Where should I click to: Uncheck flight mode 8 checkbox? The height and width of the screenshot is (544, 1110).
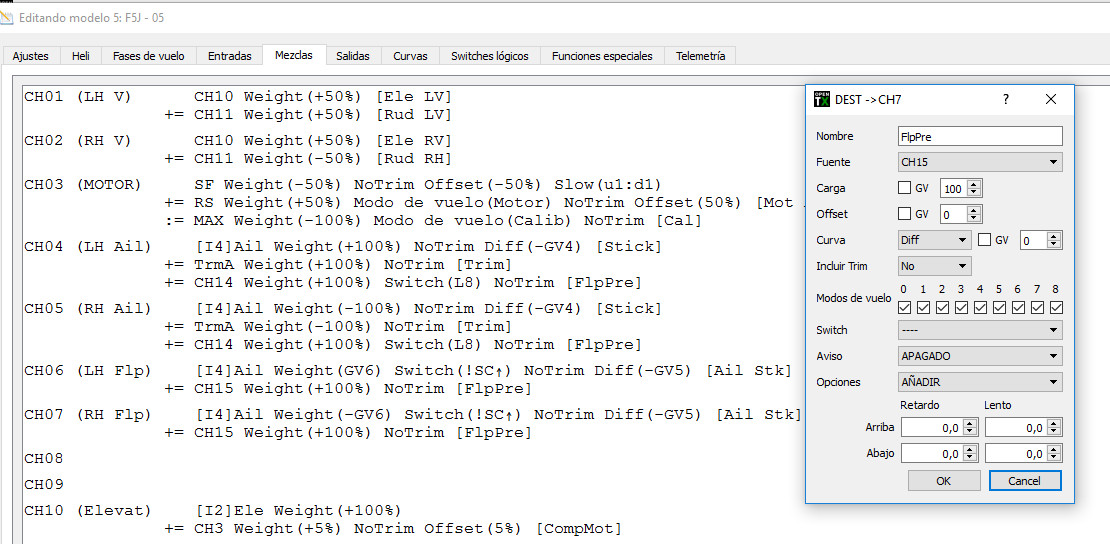coord(1056,308)
